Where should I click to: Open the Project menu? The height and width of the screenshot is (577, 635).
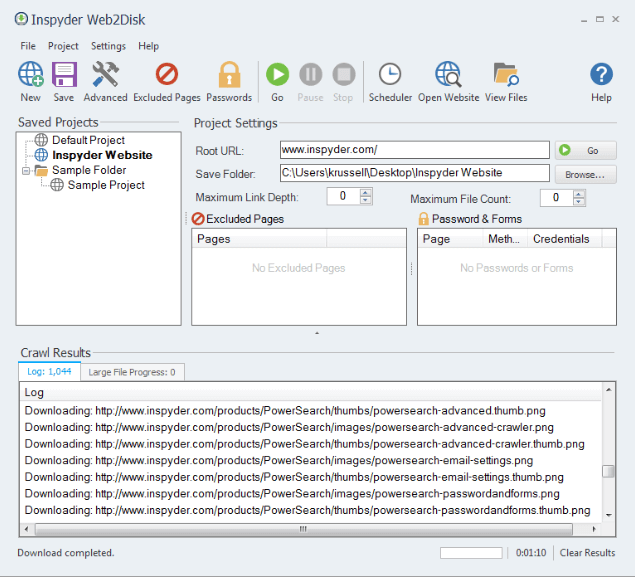pos(63,46)
